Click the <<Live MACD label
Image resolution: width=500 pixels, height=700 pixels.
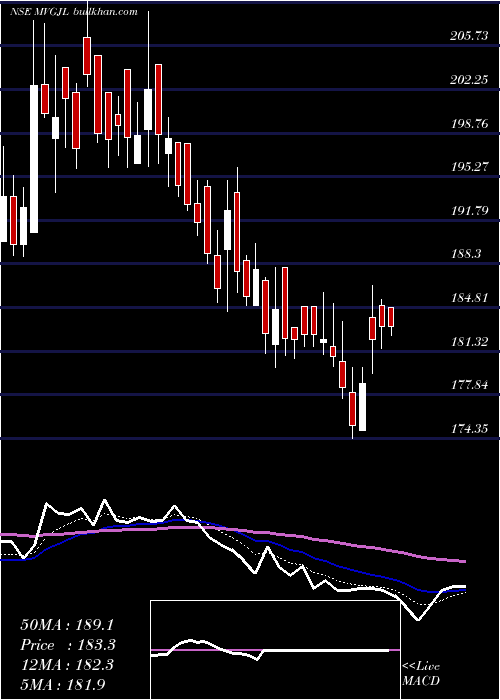tap(421, 673)
